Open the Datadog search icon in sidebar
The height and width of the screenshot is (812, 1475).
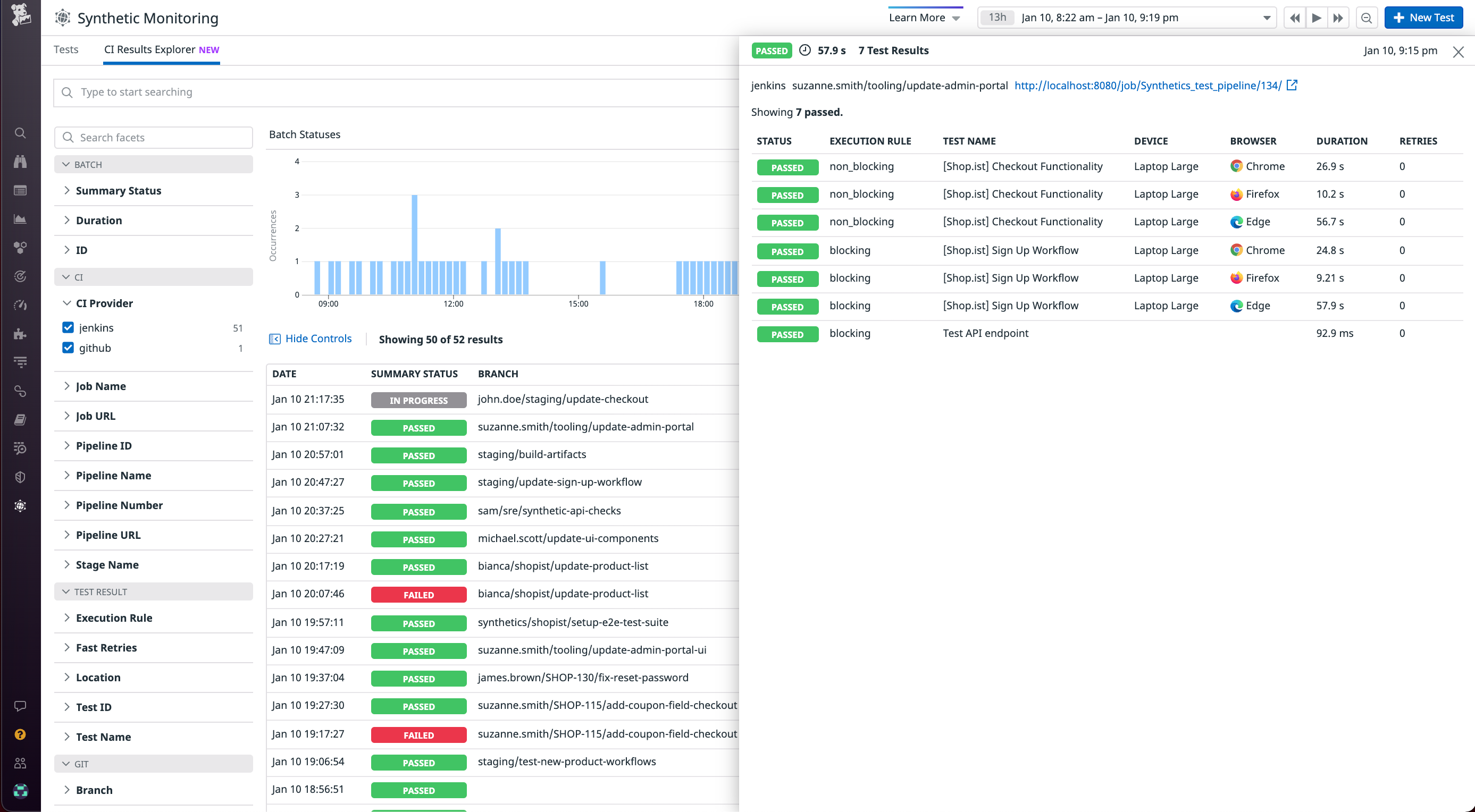[20, 133]
